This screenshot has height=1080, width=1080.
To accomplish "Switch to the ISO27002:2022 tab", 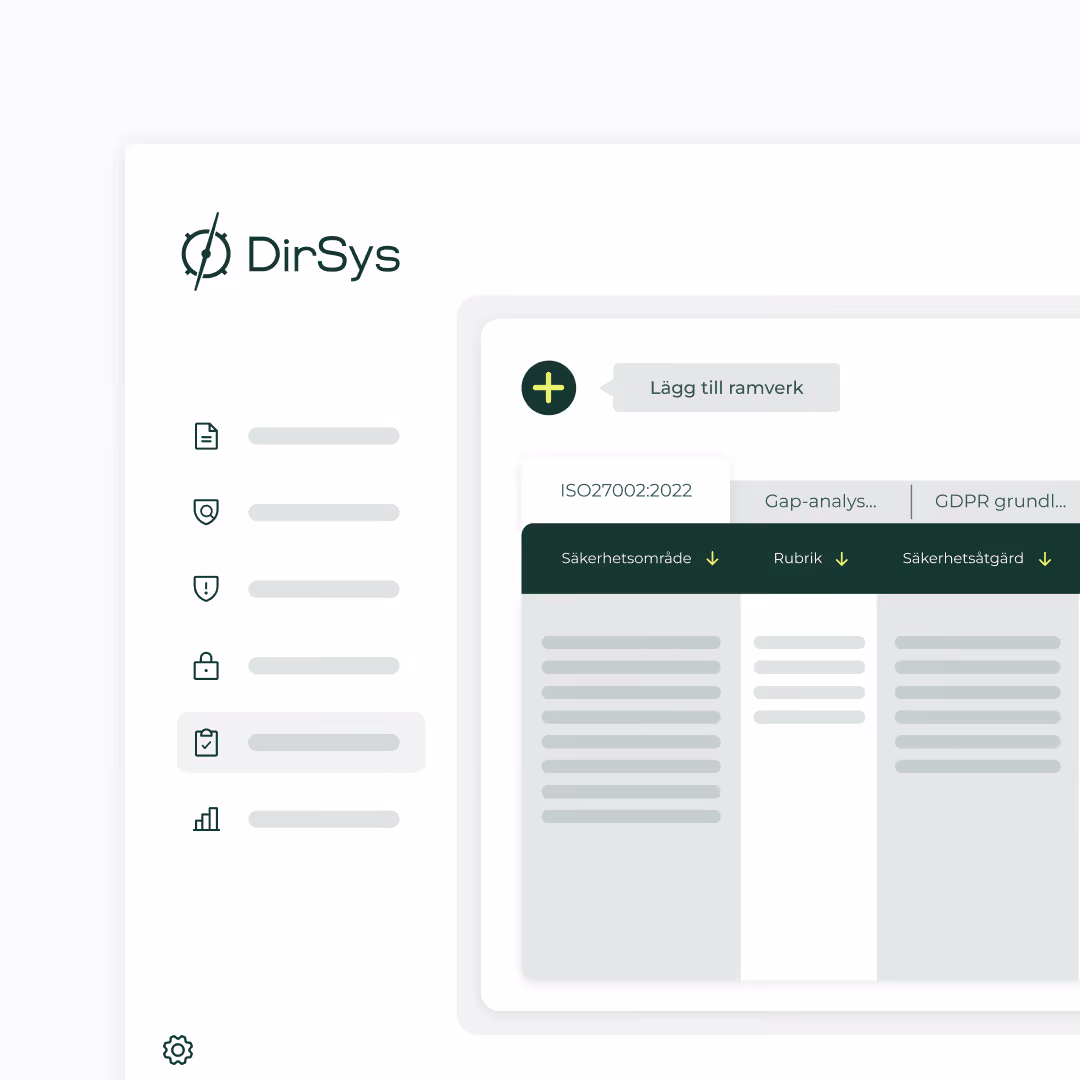I will (626, 490).
